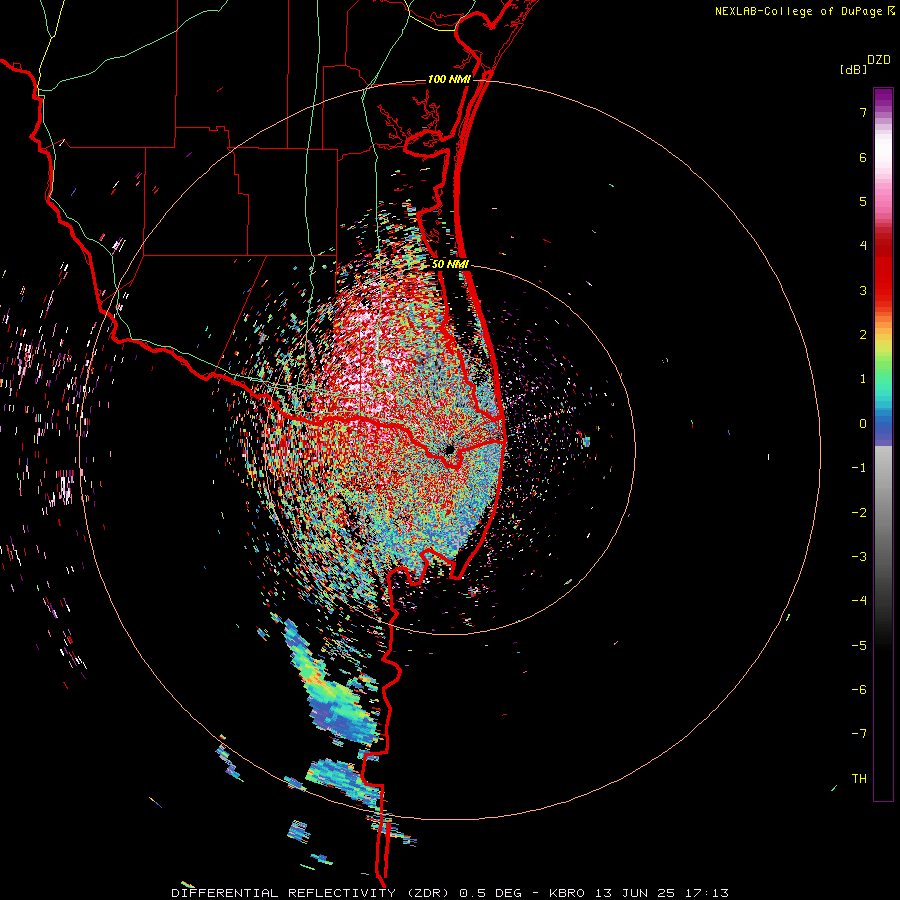Click the -5 scale value
The width and height of the screenshot is (900, 900).
pyautogui.click(x=859, y=646)
